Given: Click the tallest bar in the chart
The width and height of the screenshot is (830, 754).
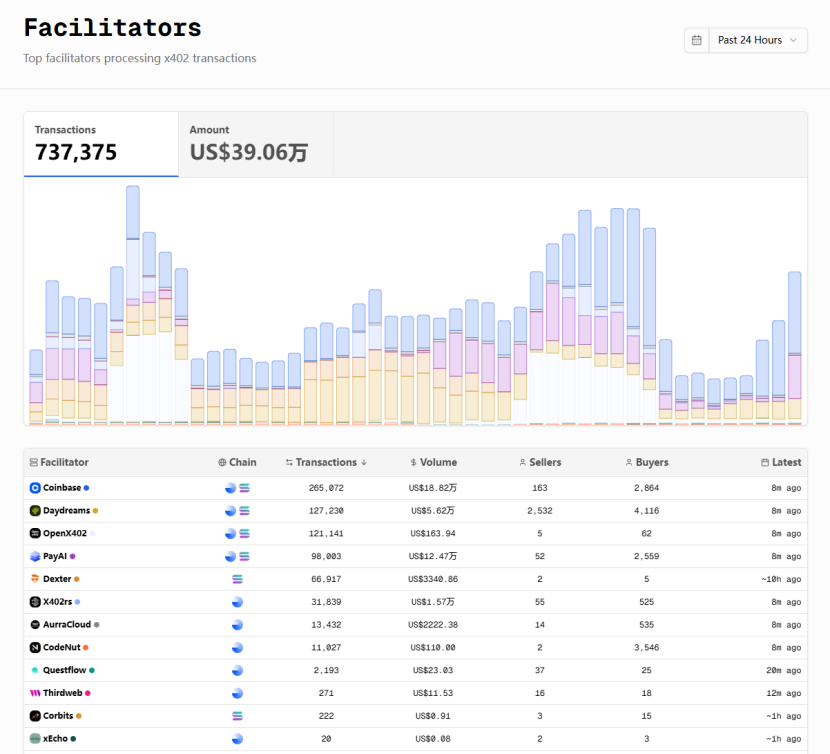Looking at the screenshot, I should coord(132,300).
